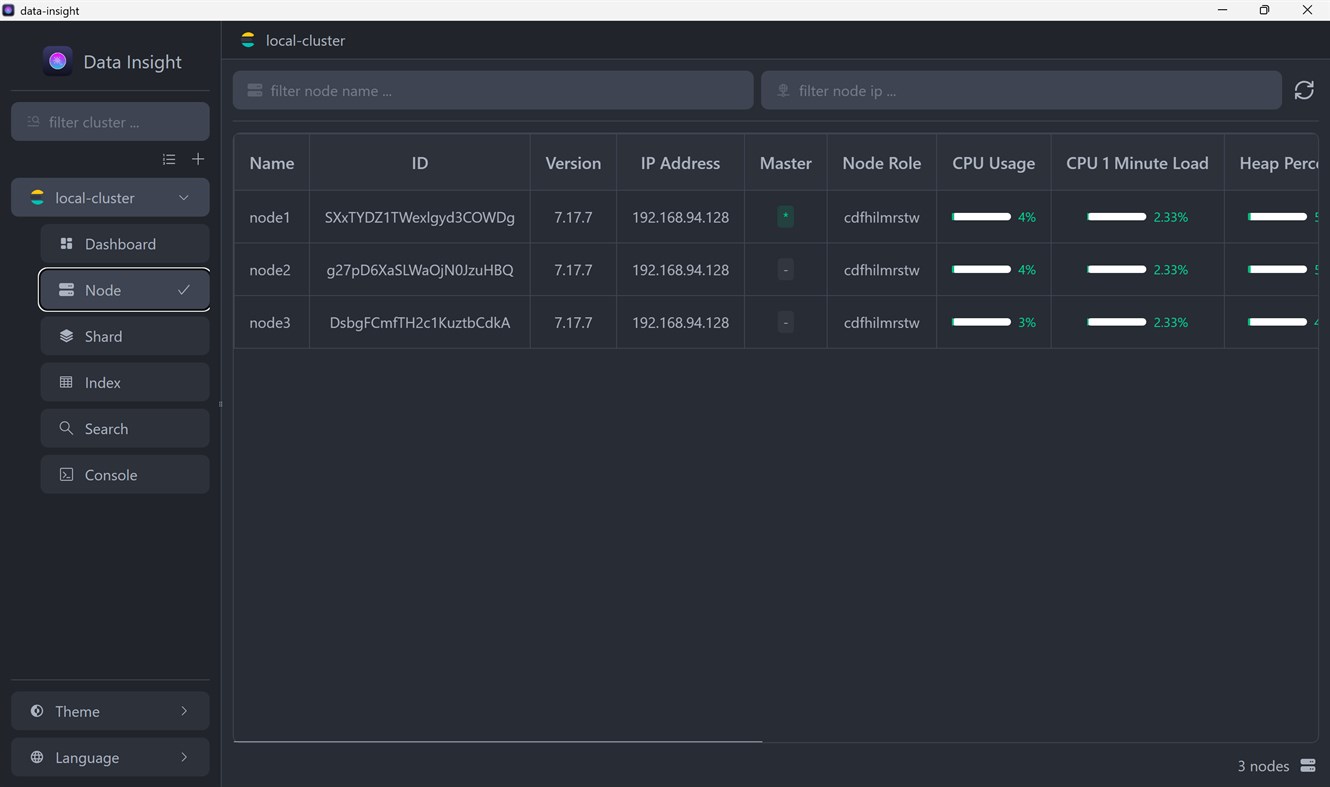Restore down the data-insight window
The image size is (1330, 787).
[1264, 10]
